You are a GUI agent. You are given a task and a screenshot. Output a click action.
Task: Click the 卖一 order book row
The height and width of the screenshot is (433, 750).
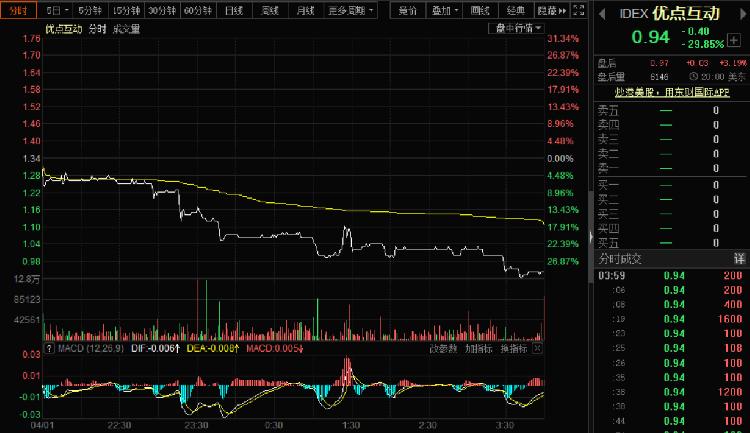click(x=671, y=168)
